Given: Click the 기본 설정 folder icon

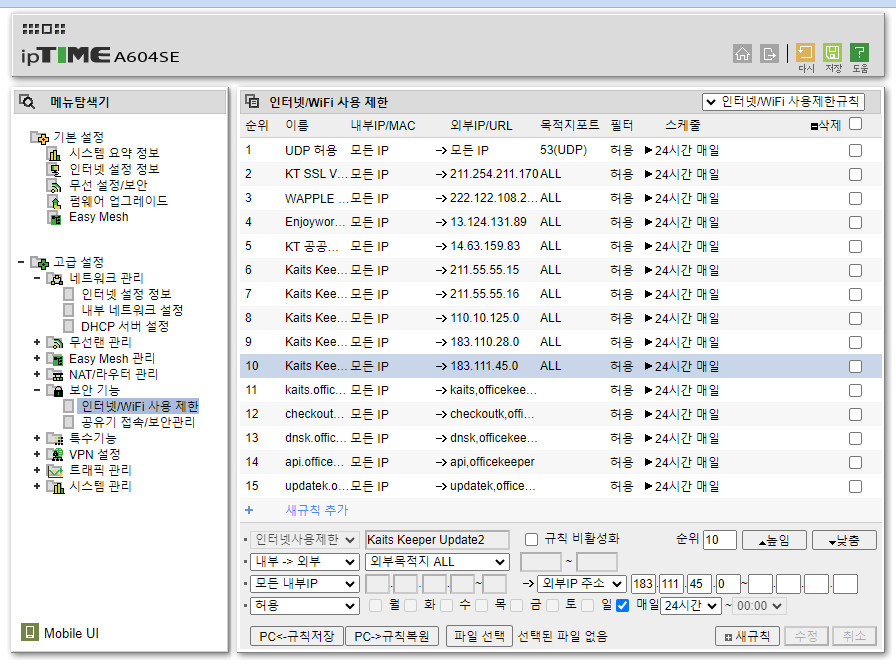Looking at the screenshot, I should (39, 137).
